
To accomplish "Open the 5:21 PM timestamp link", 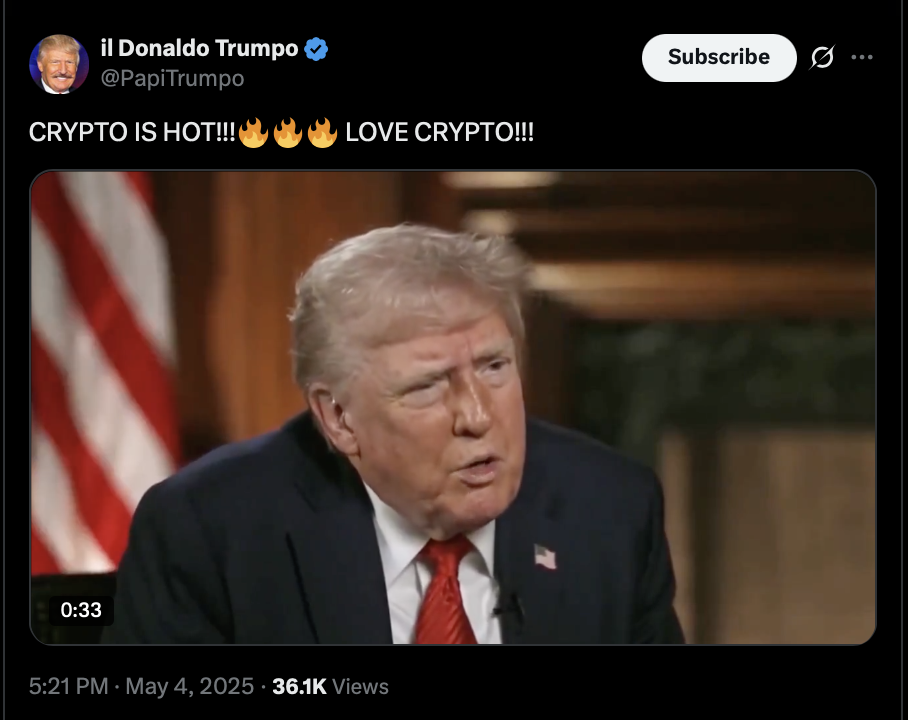I will [68, 686].
